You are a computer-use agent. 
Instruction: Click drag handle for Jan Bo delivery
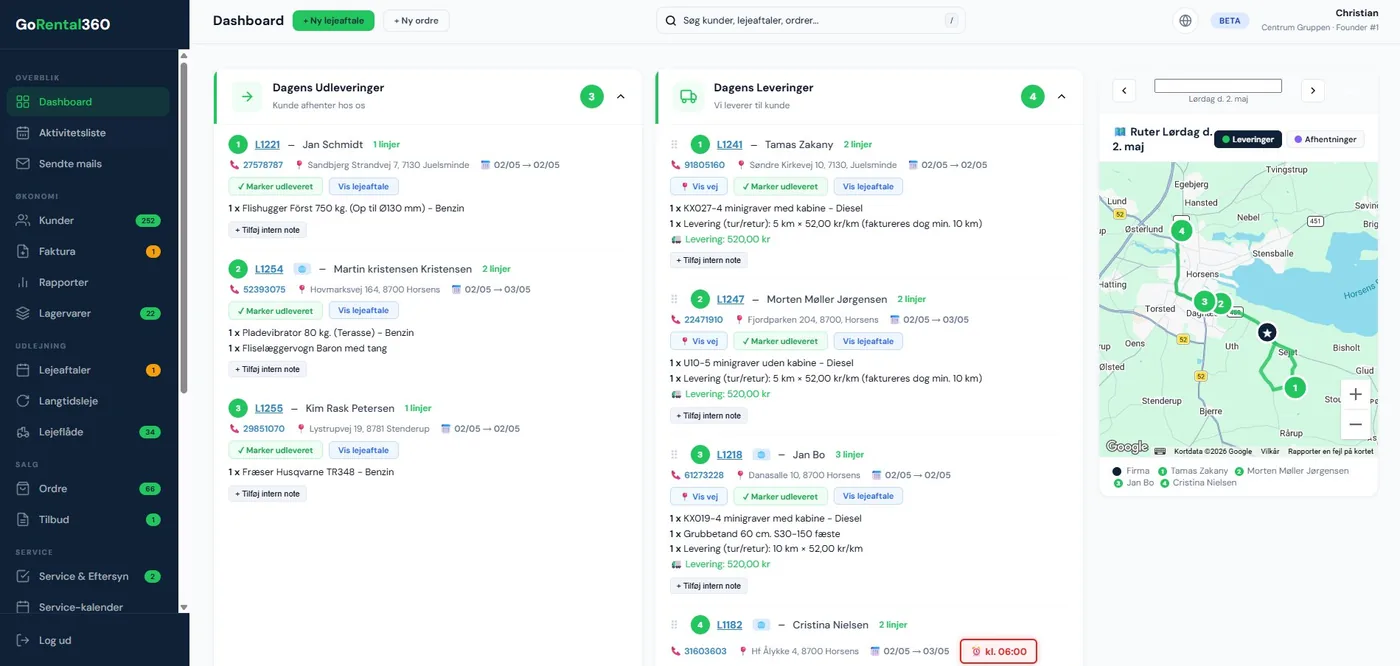pyautogui.click(x=674, y=455)
